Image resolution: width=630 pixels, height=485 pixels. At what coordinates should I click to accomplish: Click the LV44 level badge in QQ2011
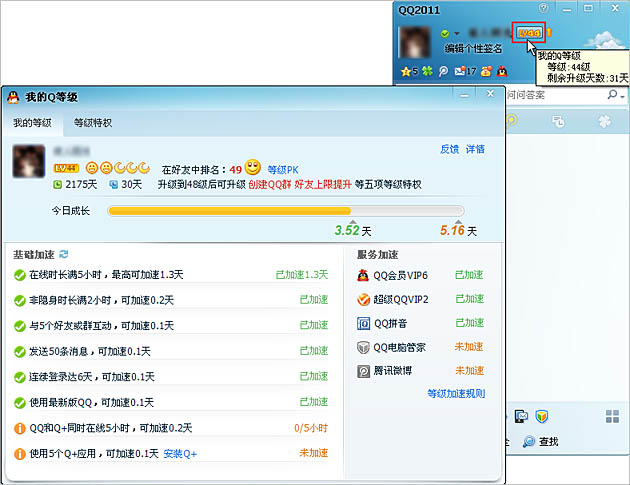pos(527,33)
